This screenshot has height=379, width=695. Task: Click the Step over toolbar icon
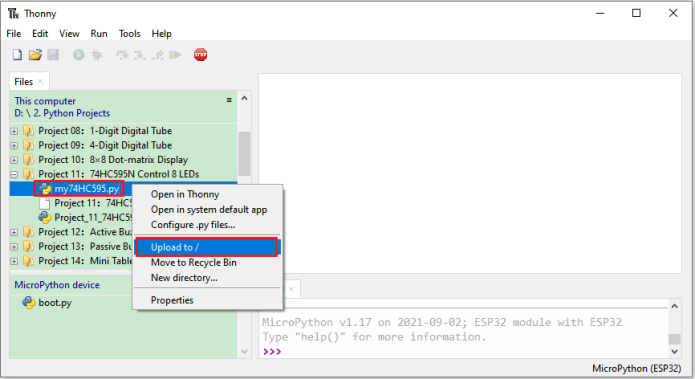(x=121, y=55)
